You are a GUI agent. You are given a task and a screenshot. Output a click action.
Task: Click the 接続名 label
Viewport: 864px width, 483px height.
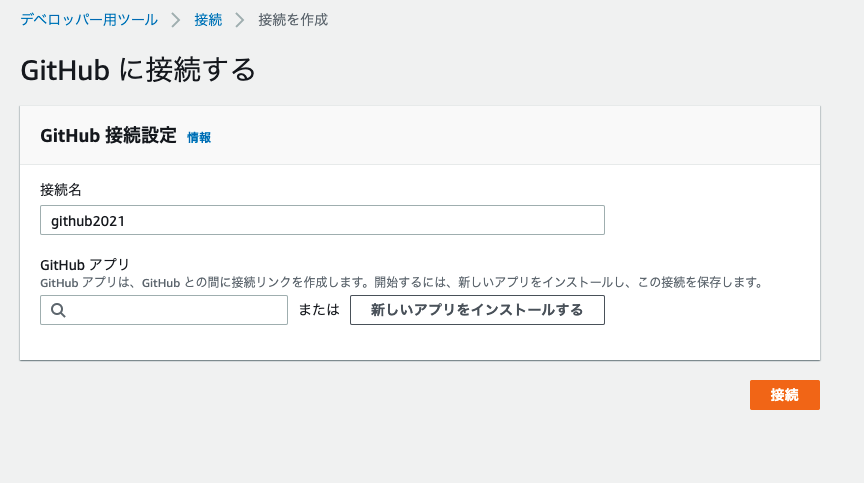(x=61, y=190)
